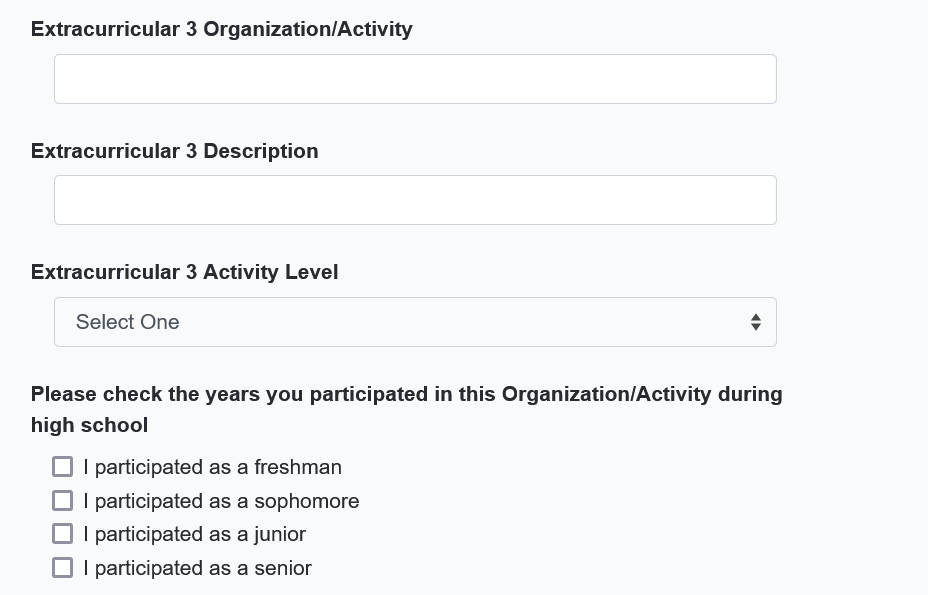Click into the Extracurricular 3 Description field
Screen dimensions: 928x595
[415, 200]
